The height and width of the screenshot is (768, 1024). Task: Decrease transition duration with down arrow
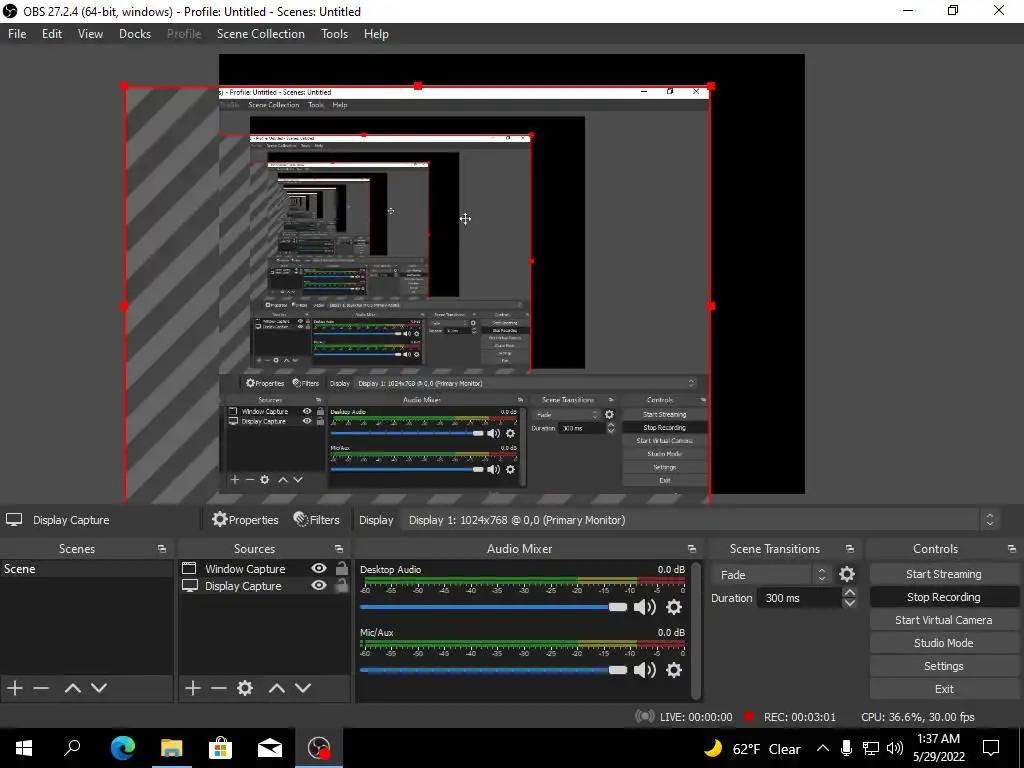click(850, 603)
